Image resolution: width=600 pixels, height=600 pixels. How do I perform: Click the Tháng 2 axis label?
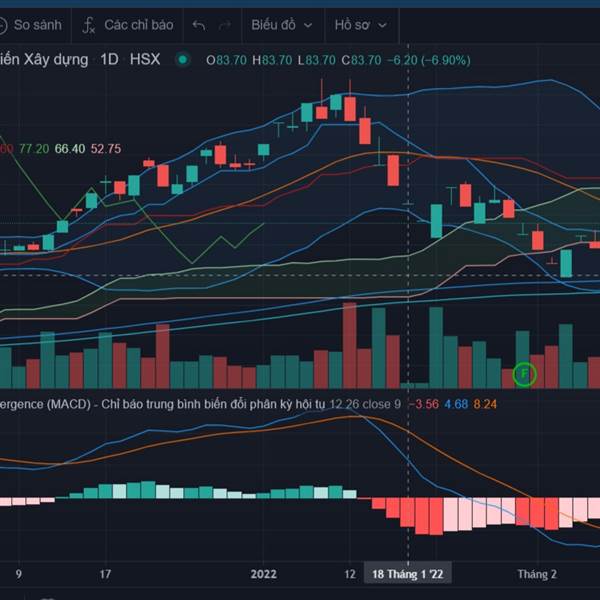(537, 574)
